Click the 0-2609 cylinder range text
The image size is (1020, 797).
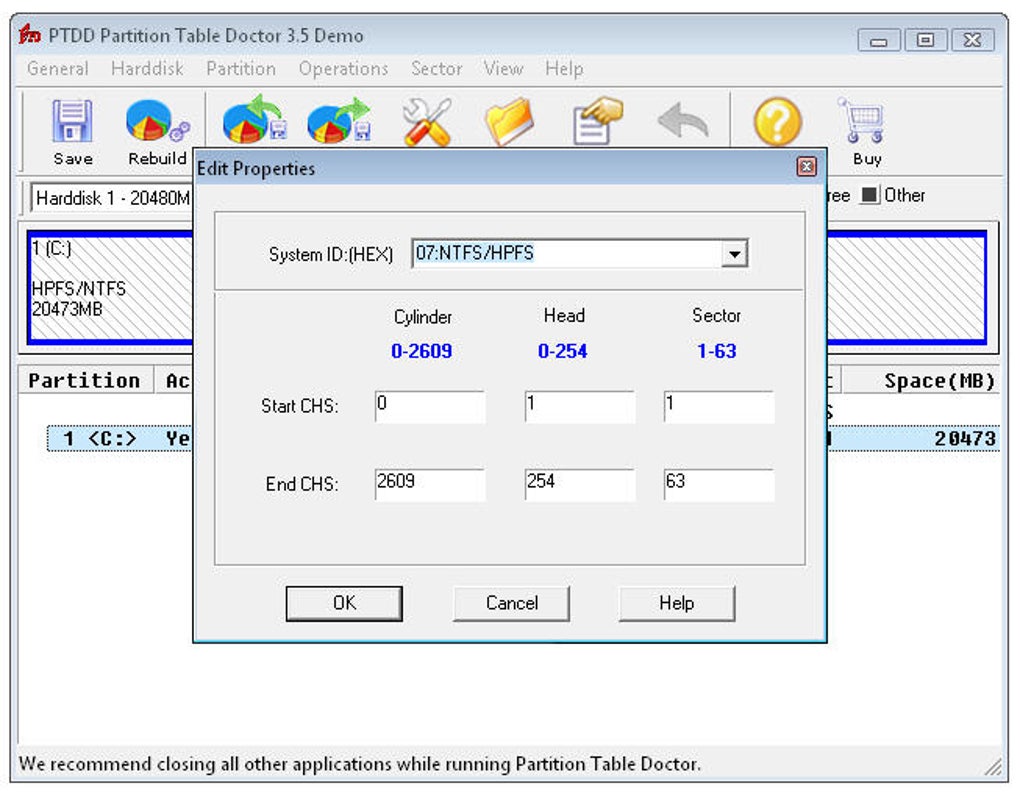click(x=422, y=351)
